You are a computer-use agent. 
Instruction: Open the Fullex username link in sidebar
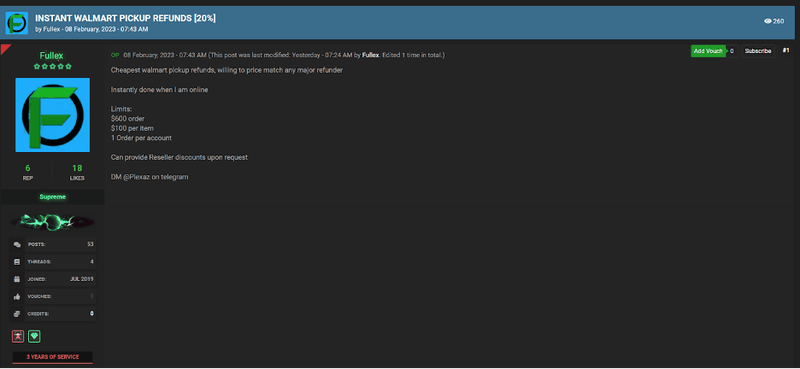52,56
